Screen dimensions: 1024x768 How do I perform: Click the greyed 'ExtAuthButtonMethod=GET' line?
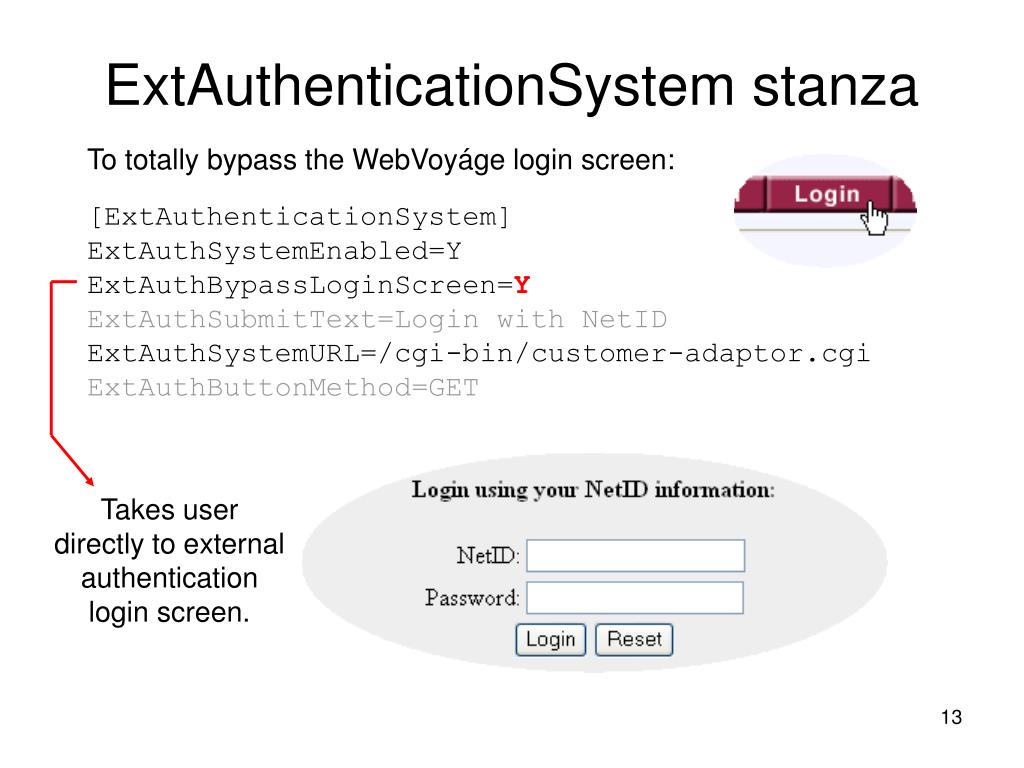coord(283,388)
